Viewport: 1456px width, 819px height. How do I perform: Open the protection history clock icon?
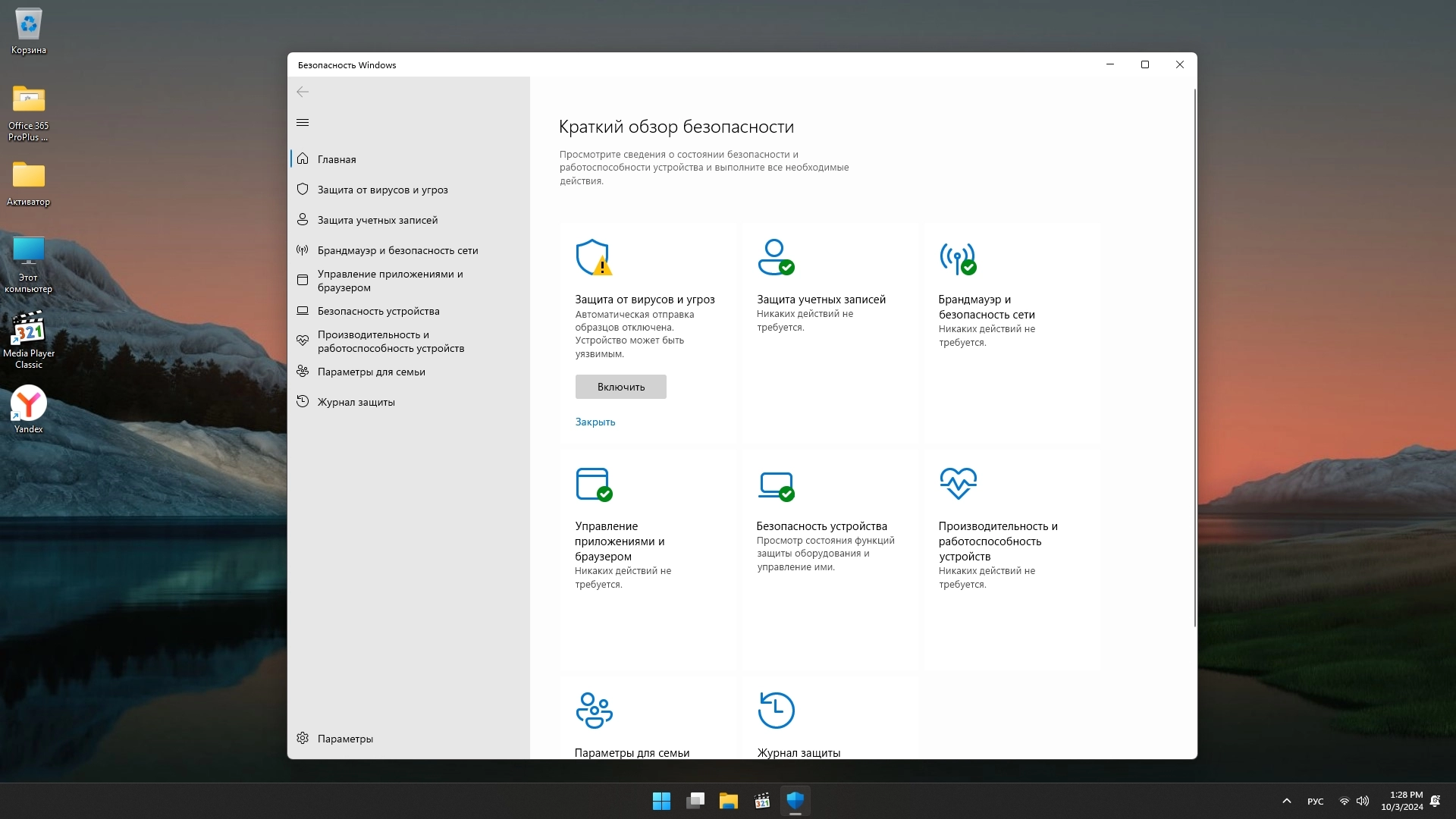(776, 711)
